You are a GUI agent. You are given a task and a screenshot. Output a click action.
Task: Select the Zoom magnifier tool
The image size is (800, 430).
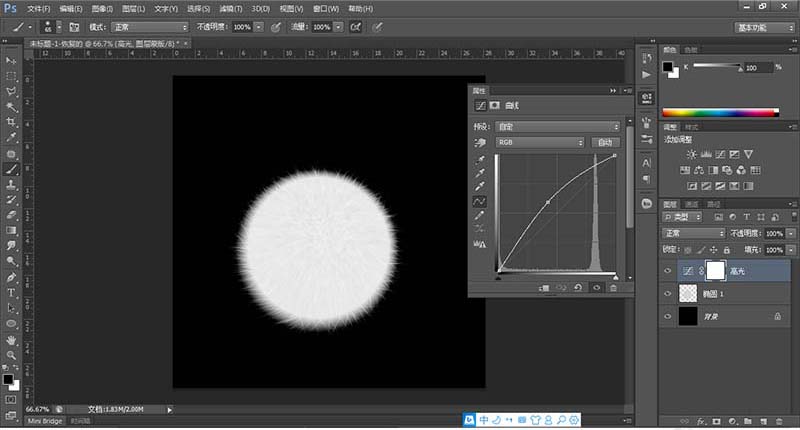(x=12, y=354)
